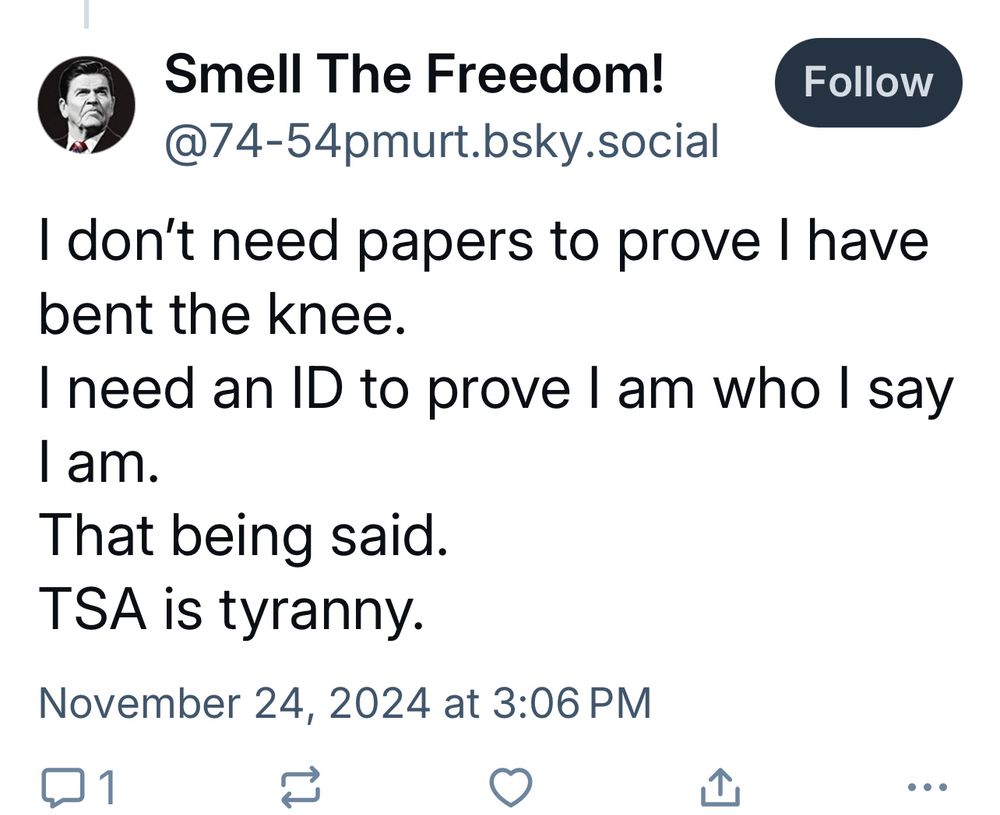Click the reply speech bubble icon

pos(65,787)
